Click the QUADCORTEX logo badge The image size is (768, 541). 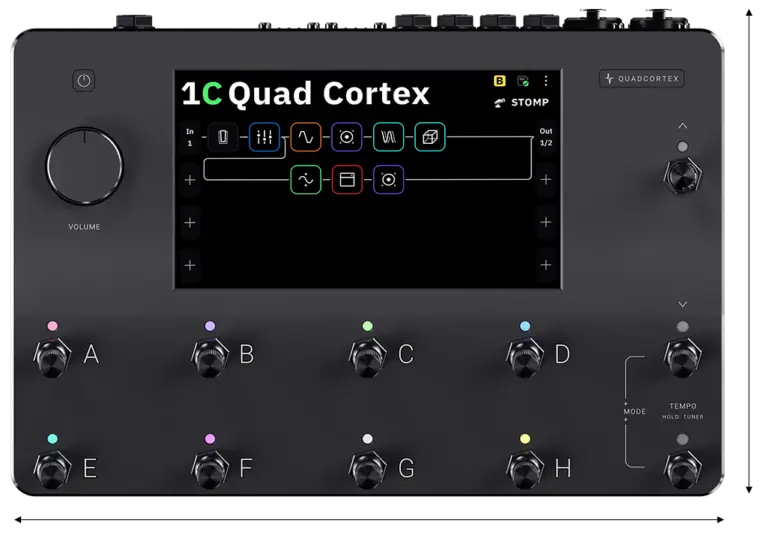[x=642, y=78]
